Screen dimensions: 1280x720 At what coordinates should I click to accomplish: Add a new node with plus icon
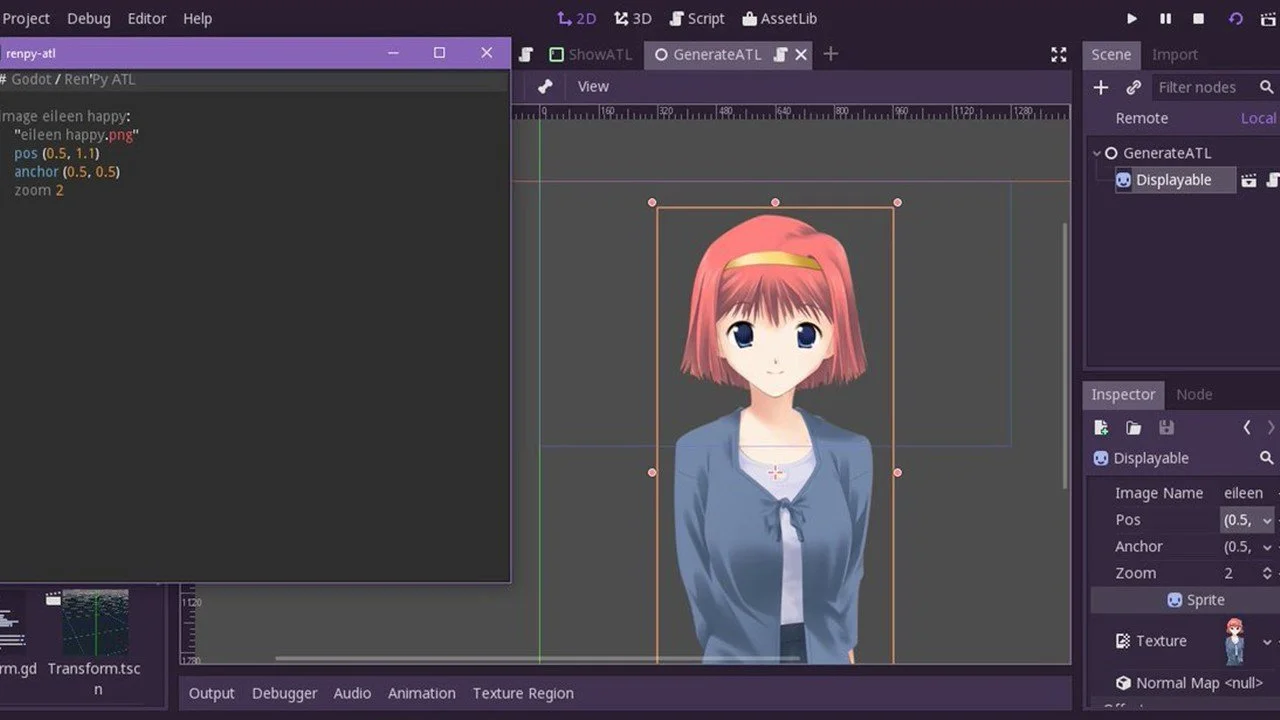tap(1100, 88)
